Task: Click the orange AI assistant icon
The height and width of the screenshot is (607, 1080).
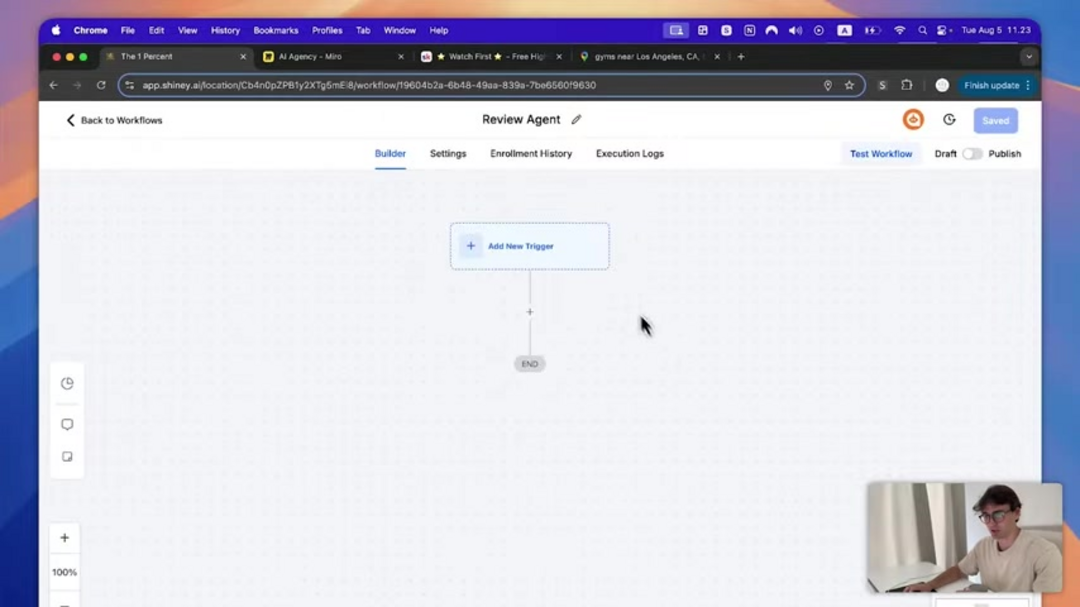Action: click(x=913, y=120)
